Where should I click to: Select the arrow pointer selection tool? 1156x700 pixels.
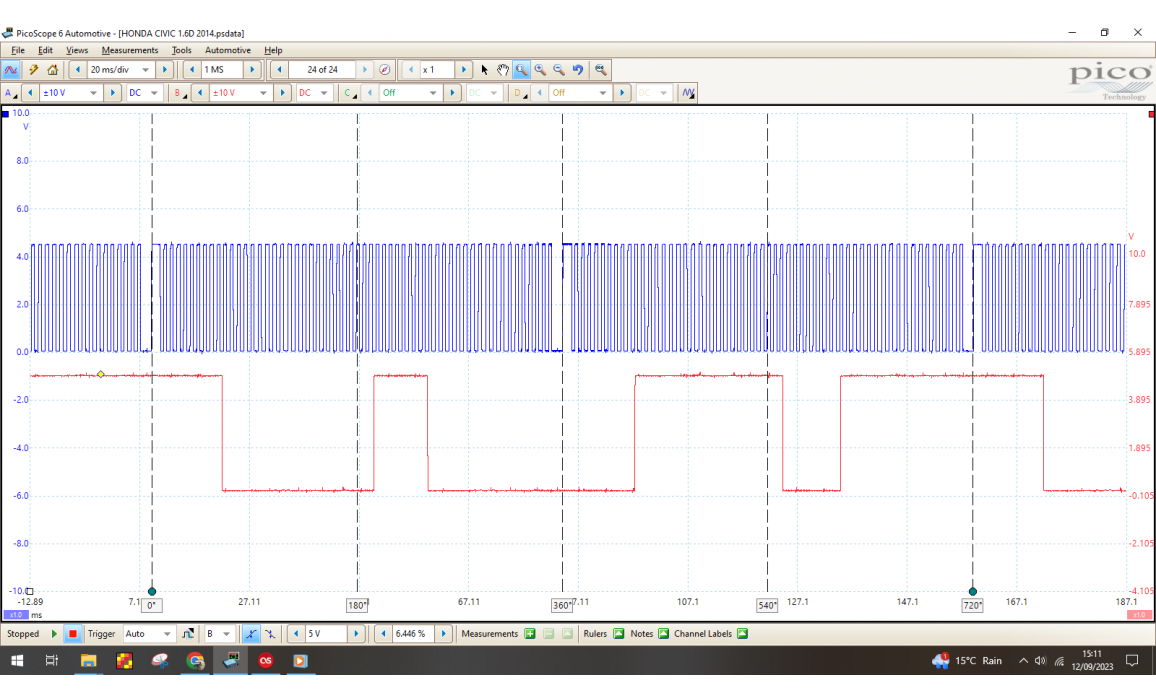point(485,70)
